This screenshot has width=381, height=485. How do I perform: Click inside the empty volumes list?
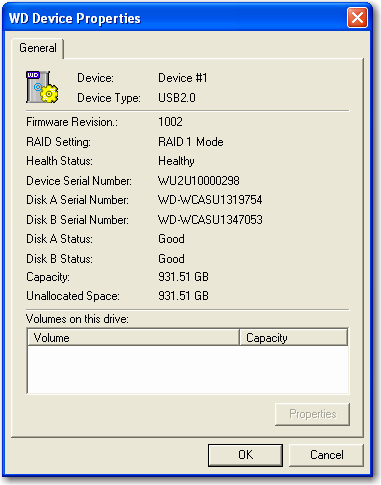tap(188, 369)
